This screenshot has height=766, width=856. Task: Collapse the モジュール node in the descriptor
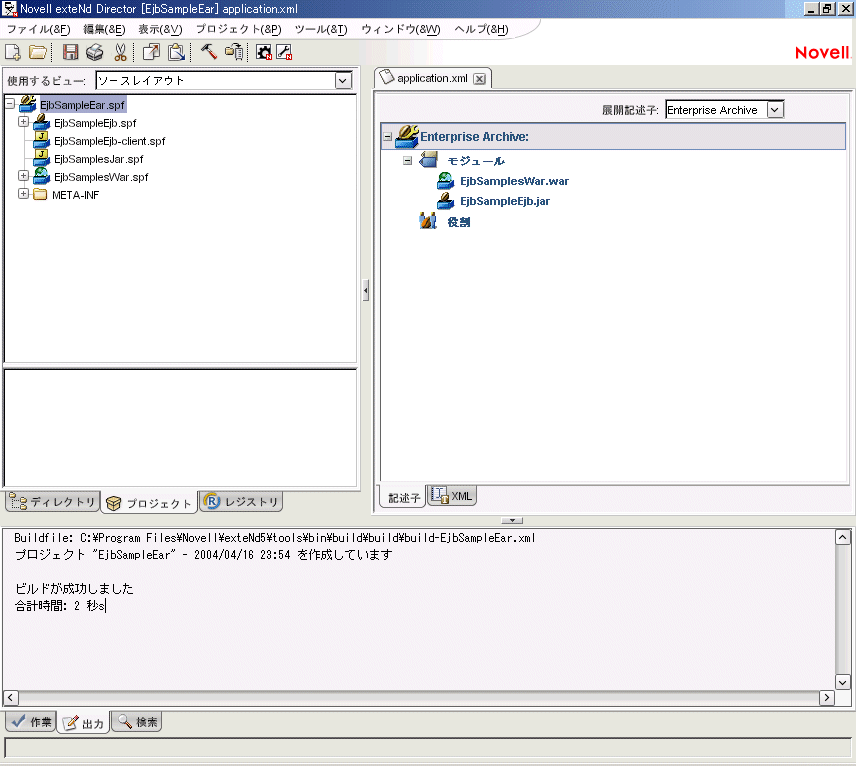pyautogui.click(x=407, y=160)
